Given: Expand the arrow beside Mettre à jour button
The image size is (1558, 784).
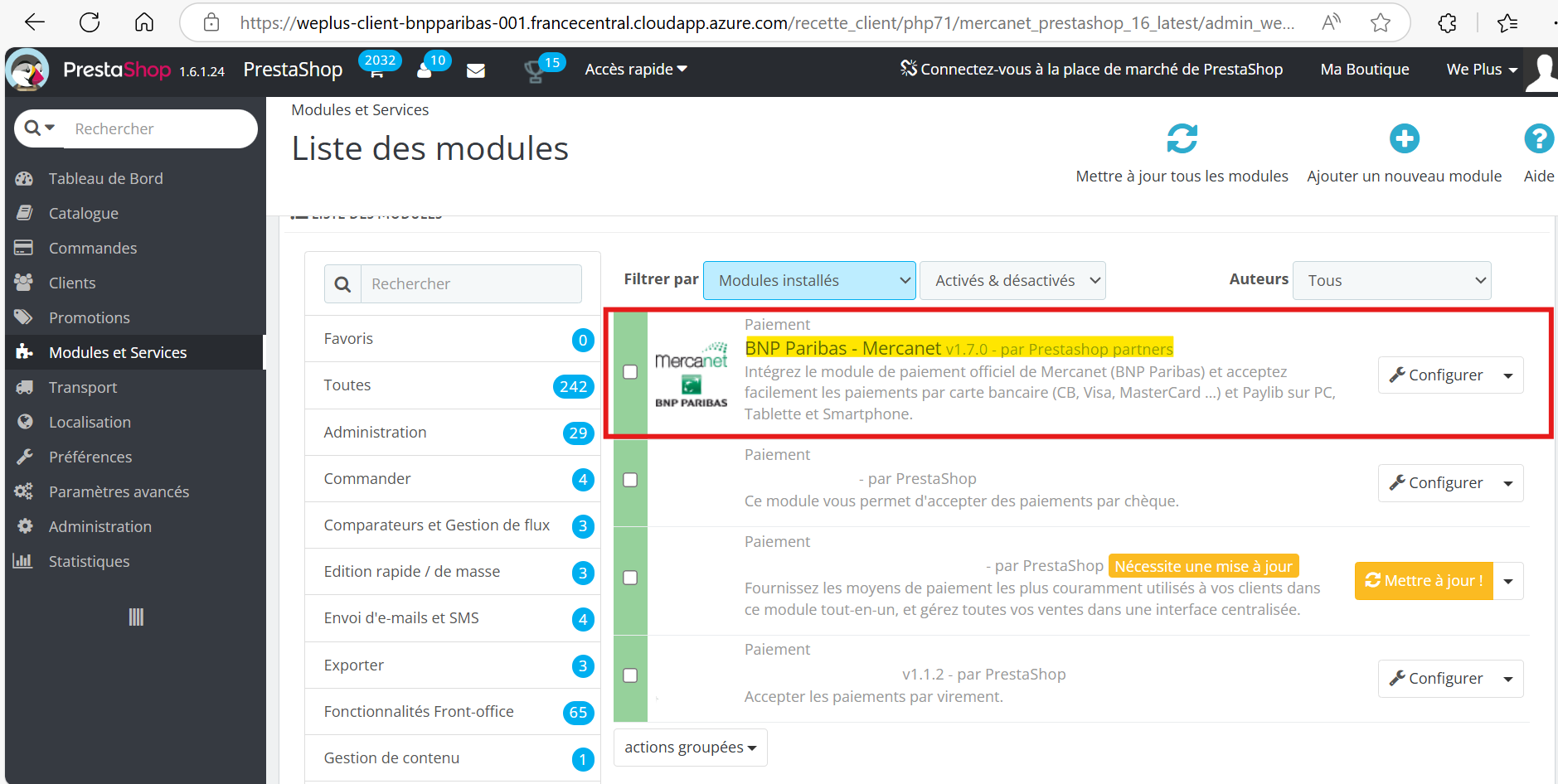Looking at the screenshot, I should 1508,581.
